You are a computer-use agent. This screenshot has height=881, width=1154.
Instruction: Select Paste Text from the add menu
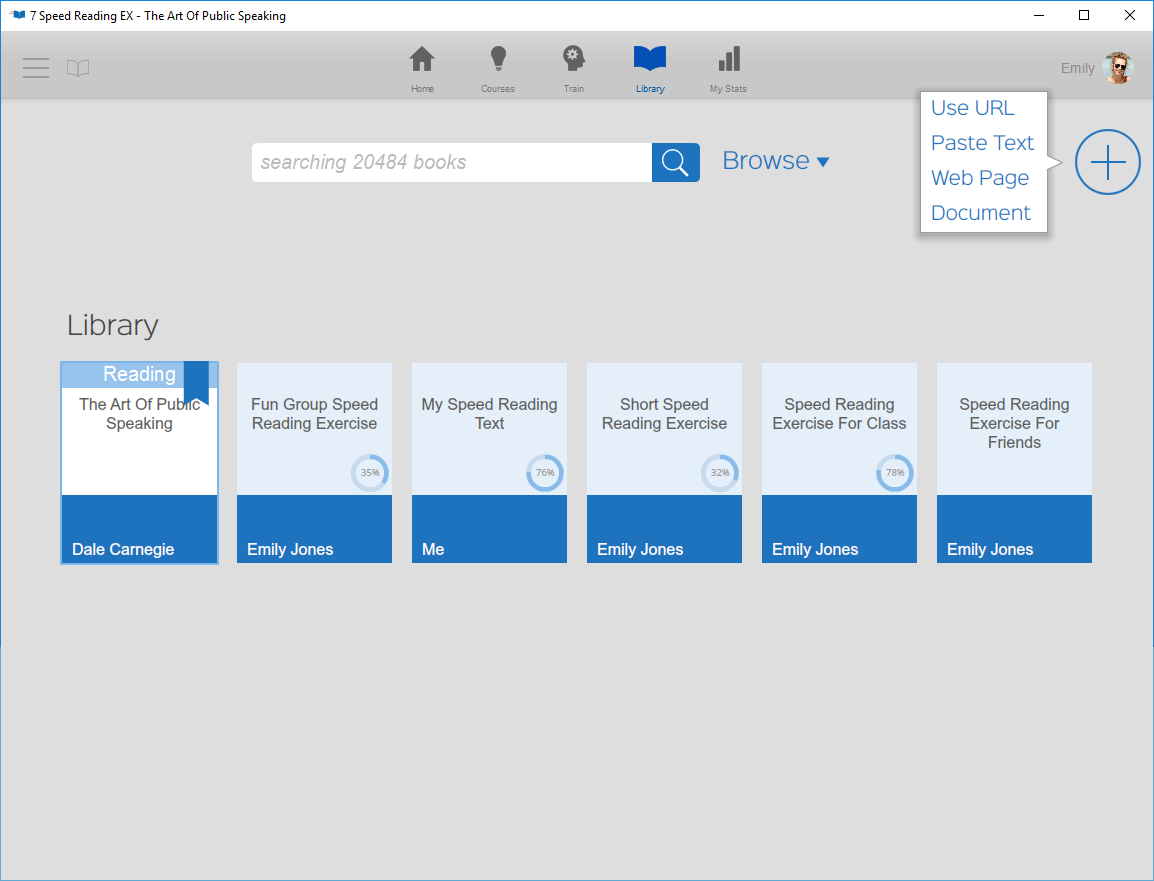click(982, 142)
